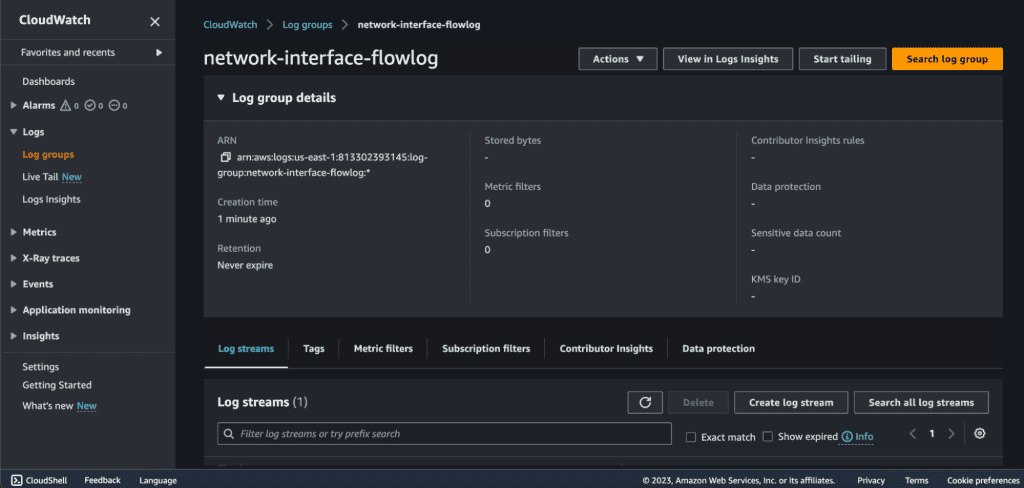Focus the Filter log streams search field
Viewport: 1024px width, 488px height.
click(x=444, y=434)
